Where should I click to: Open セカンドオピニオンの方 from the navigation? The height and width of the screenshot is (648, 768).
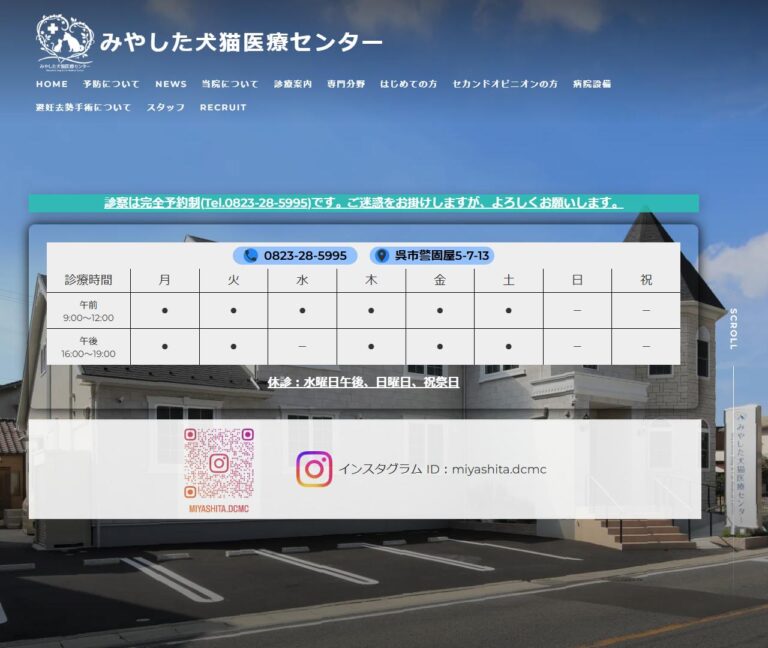tap(505, 84)
